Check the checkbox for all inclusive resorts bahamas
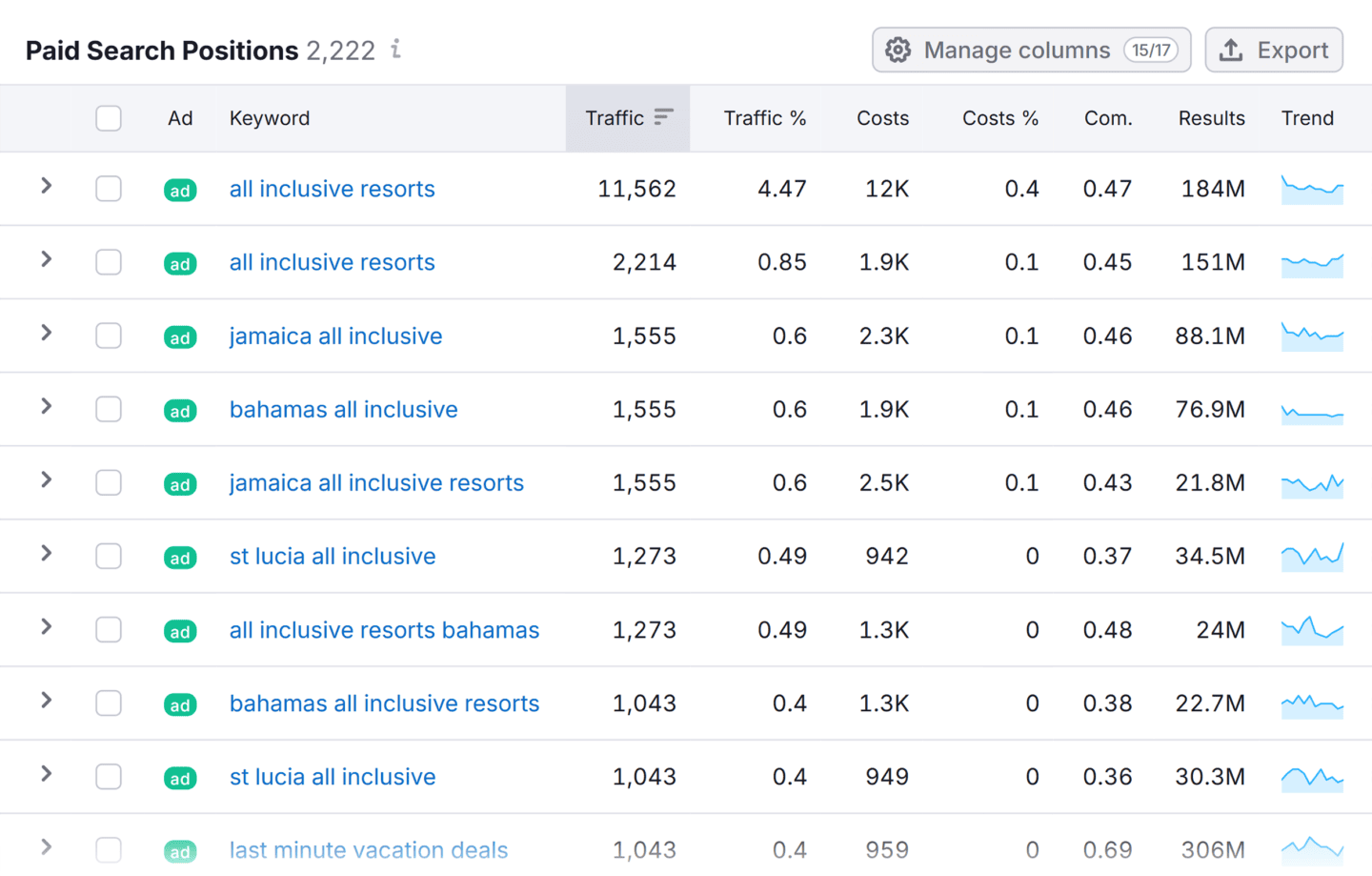Viewport: 1372px width, 876px height. pyautogui.click(x=109, y=630)
